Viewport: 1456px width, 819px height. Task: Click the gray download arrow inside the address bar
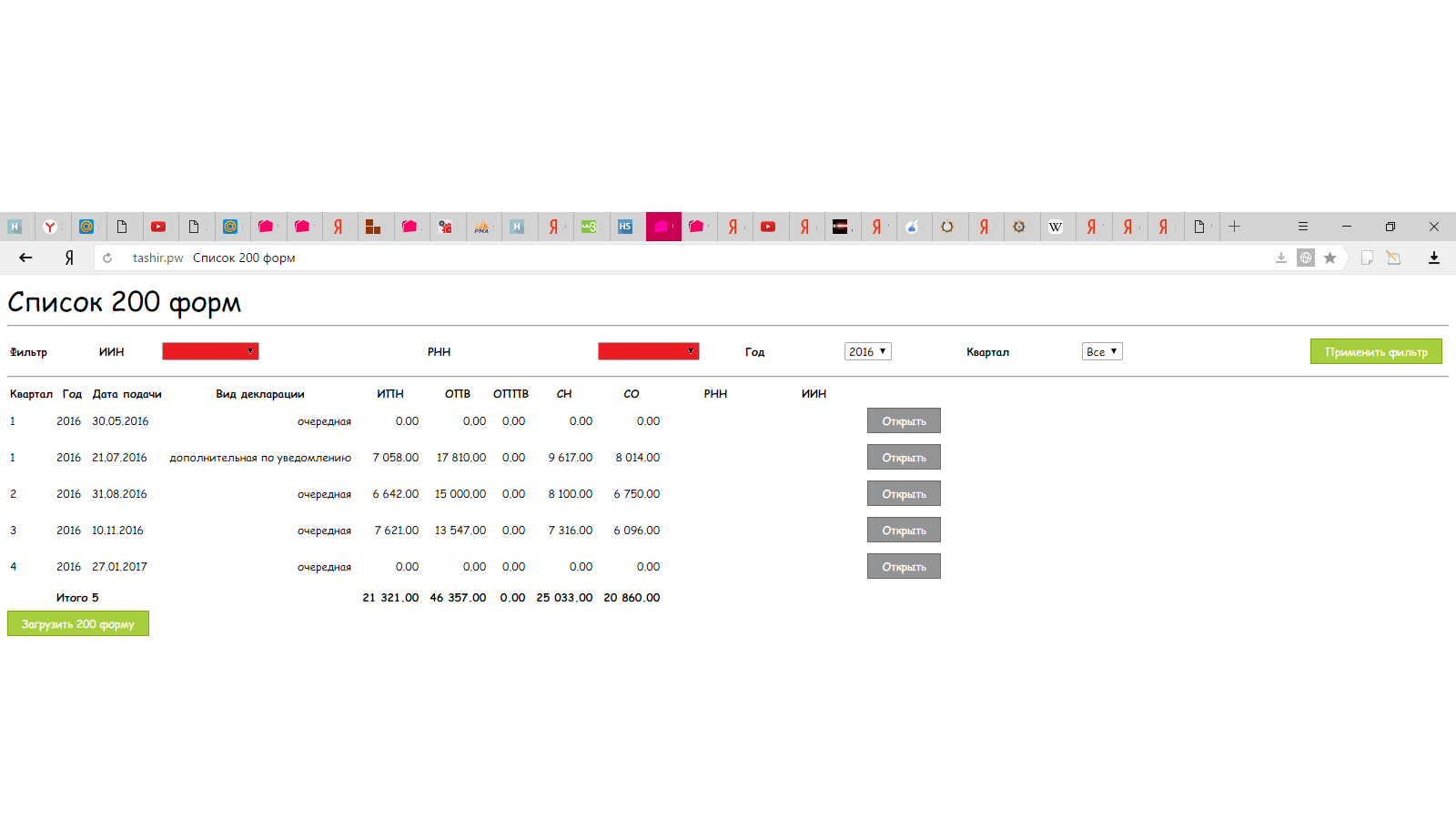click(x=1281, y=258)
